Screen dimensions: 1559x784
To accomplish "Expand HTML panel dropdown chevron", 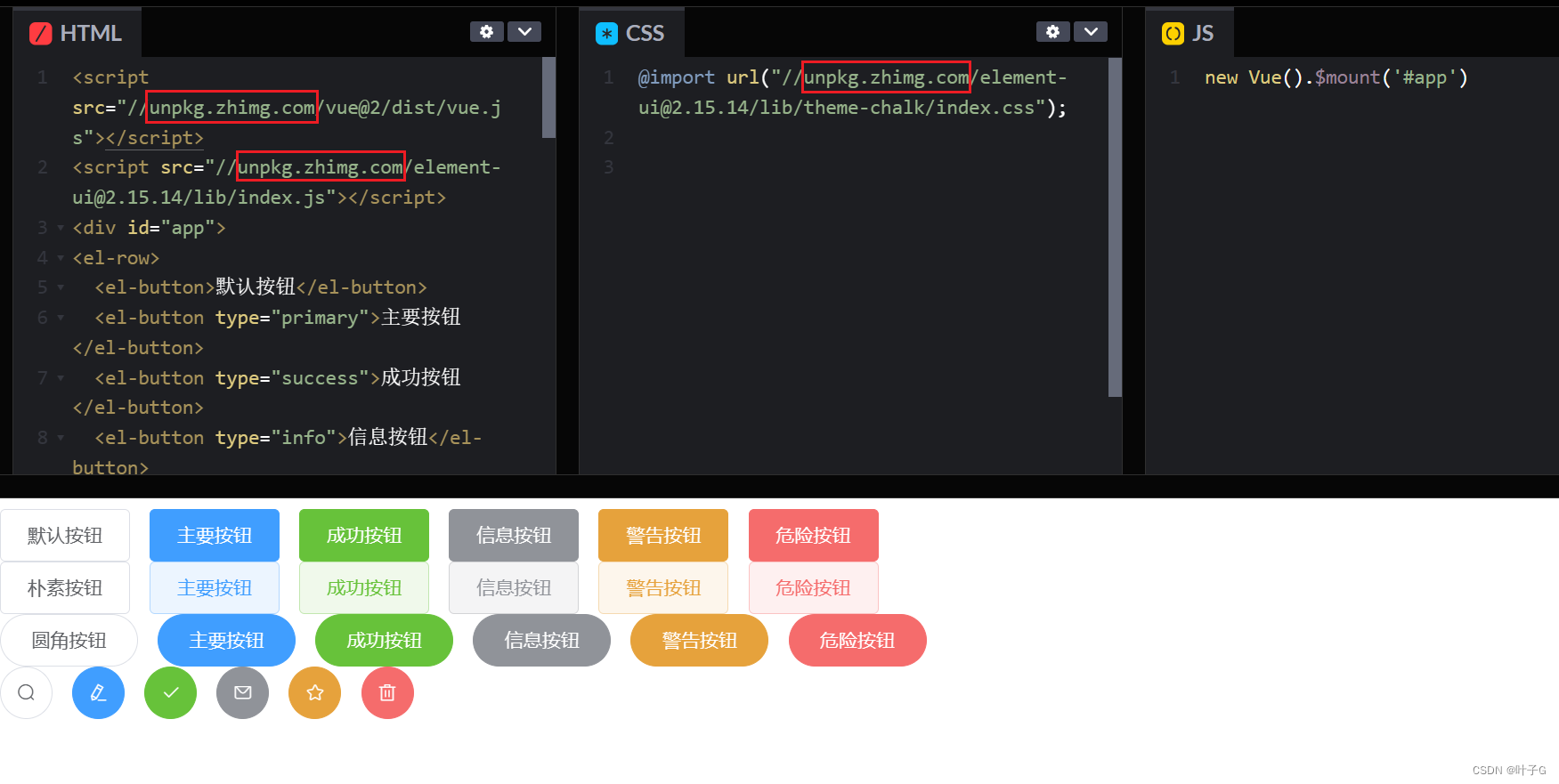I will pyautogui.click(x=524, y=32).
